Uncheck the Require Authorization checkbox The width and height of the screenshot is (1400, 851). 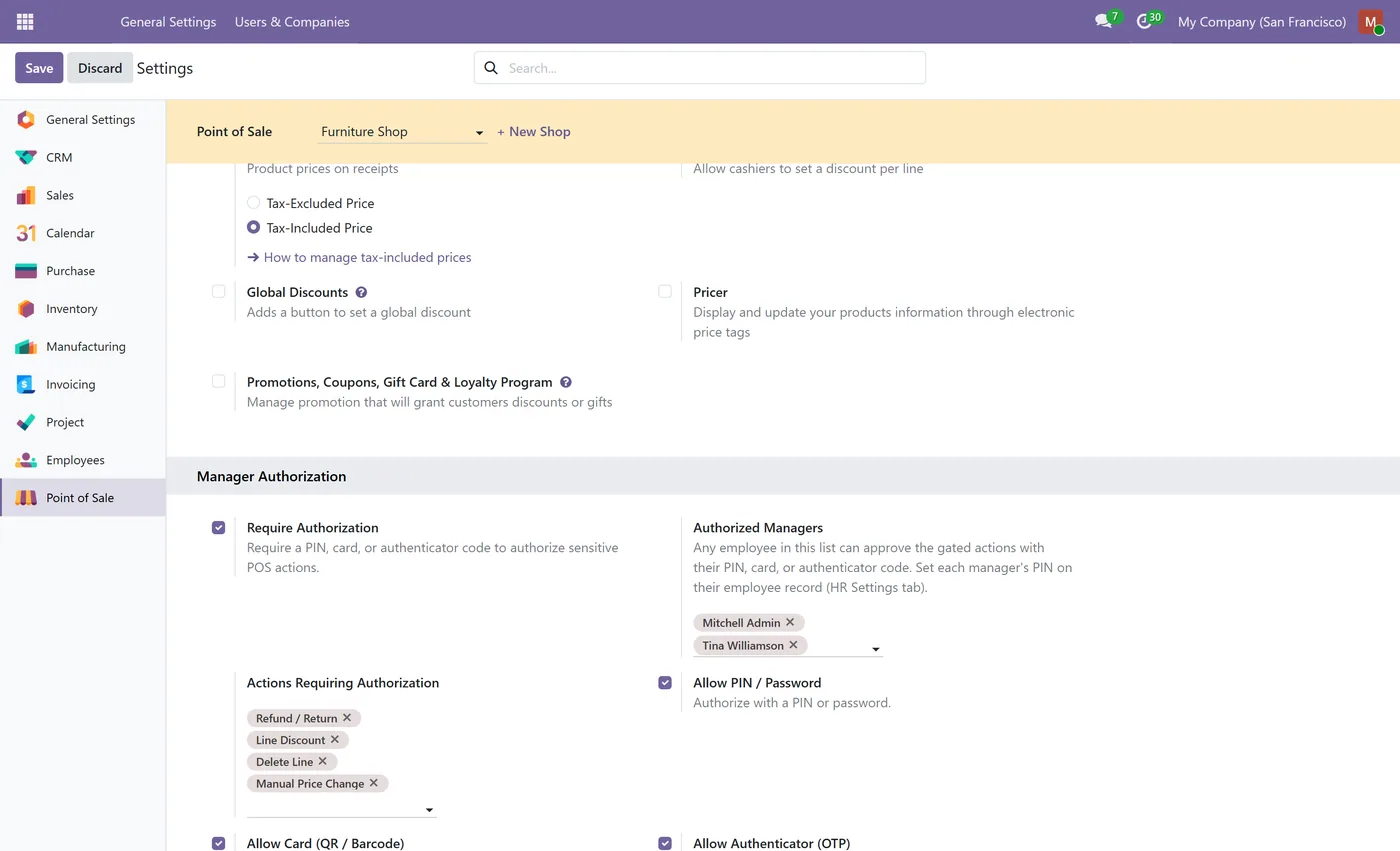coord(218,528)
